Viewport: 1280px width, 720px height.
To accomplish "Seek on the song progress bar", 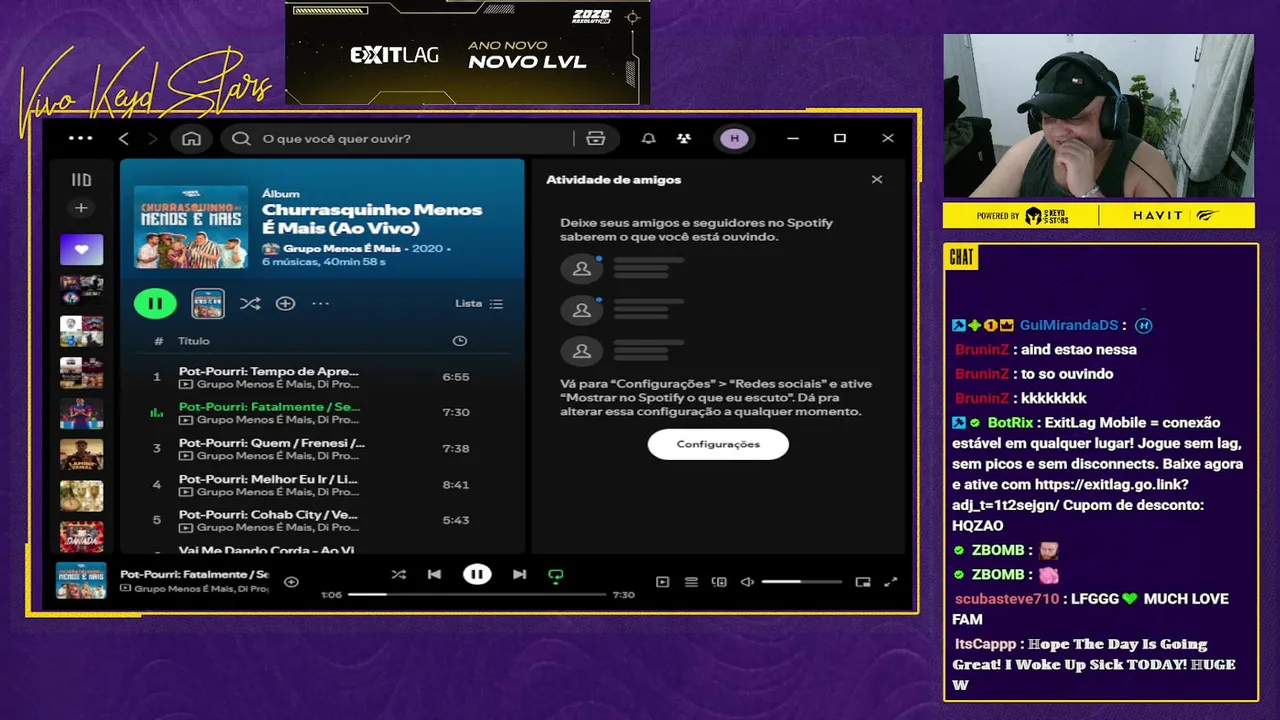I will pos(477,594).
